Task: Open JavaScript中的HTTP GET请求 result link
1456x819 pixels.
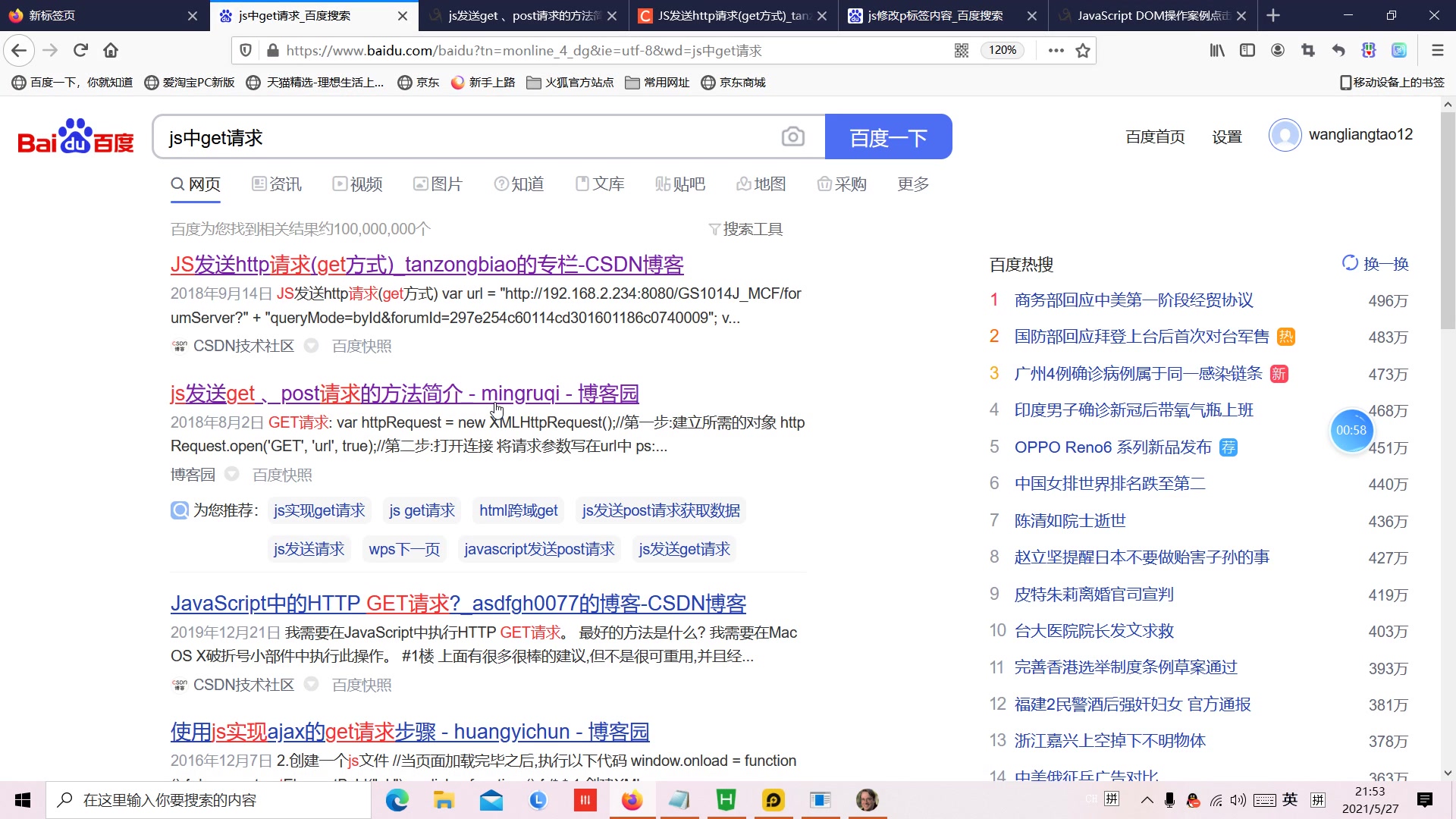Action: [x=458, y=604]
